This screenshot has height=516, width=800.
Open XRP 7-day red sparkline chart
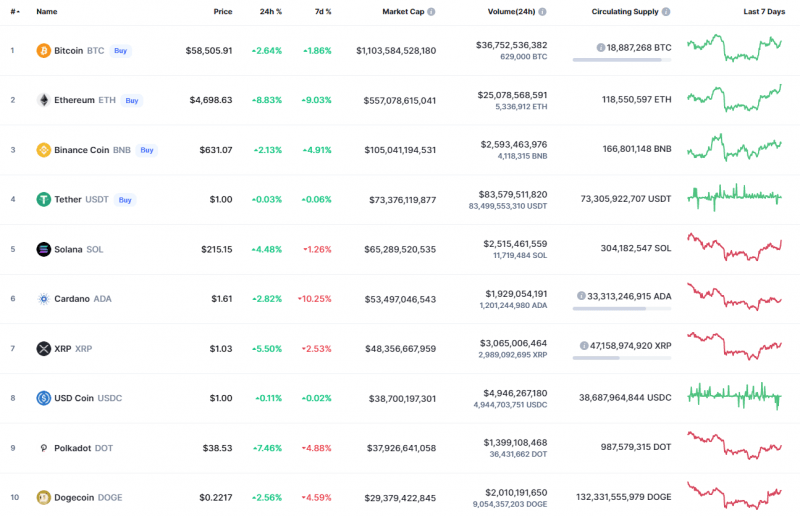734,346
